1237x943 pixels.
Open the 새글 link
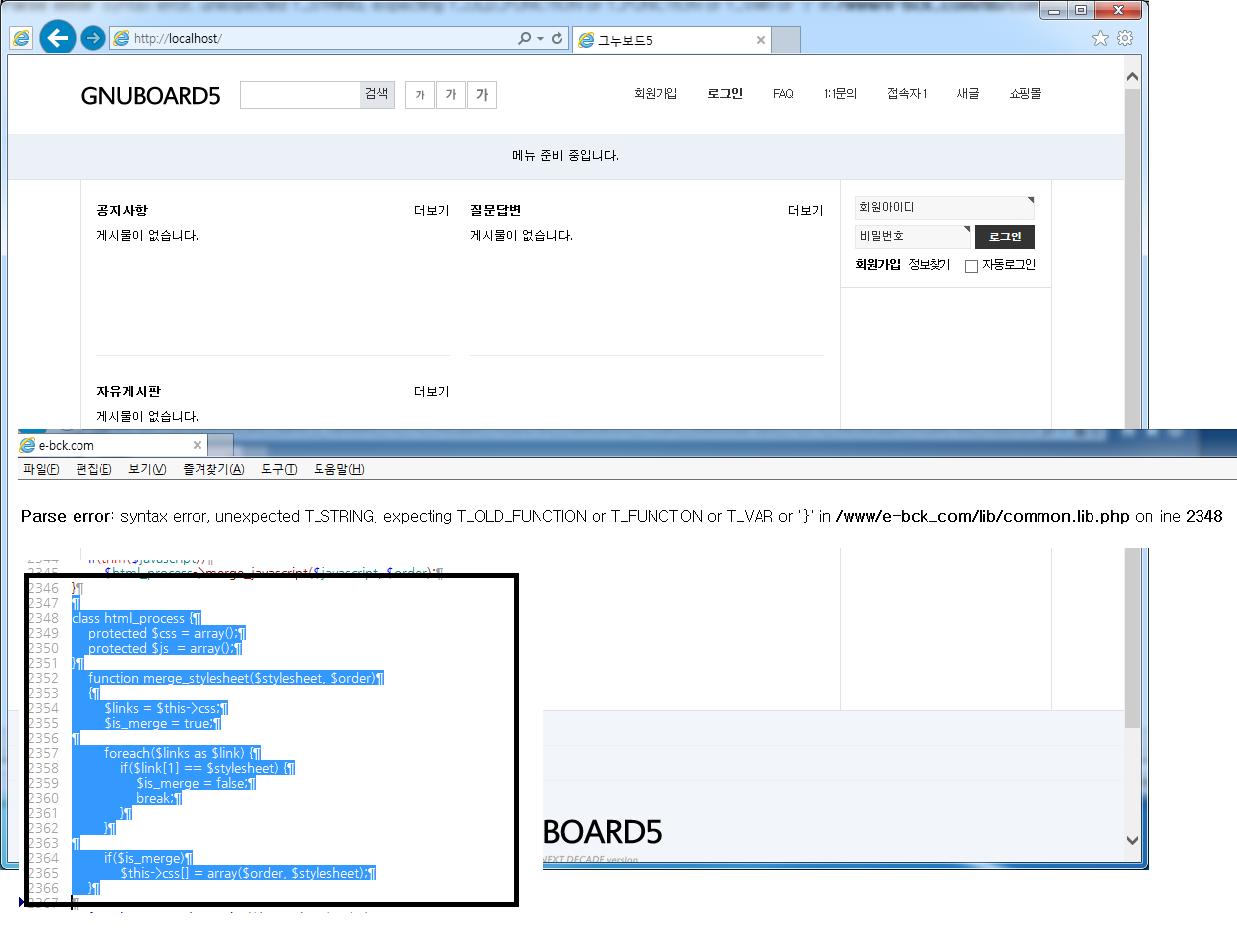pyautogui.click(x=968, y=94)
